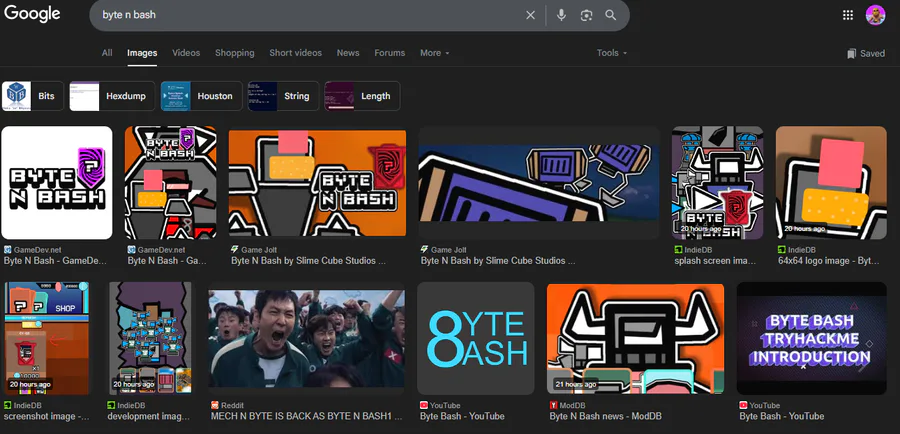This screenshot has width=900, height=434.
Task: Select the String suggestion chip
Action: coord(284,96)
